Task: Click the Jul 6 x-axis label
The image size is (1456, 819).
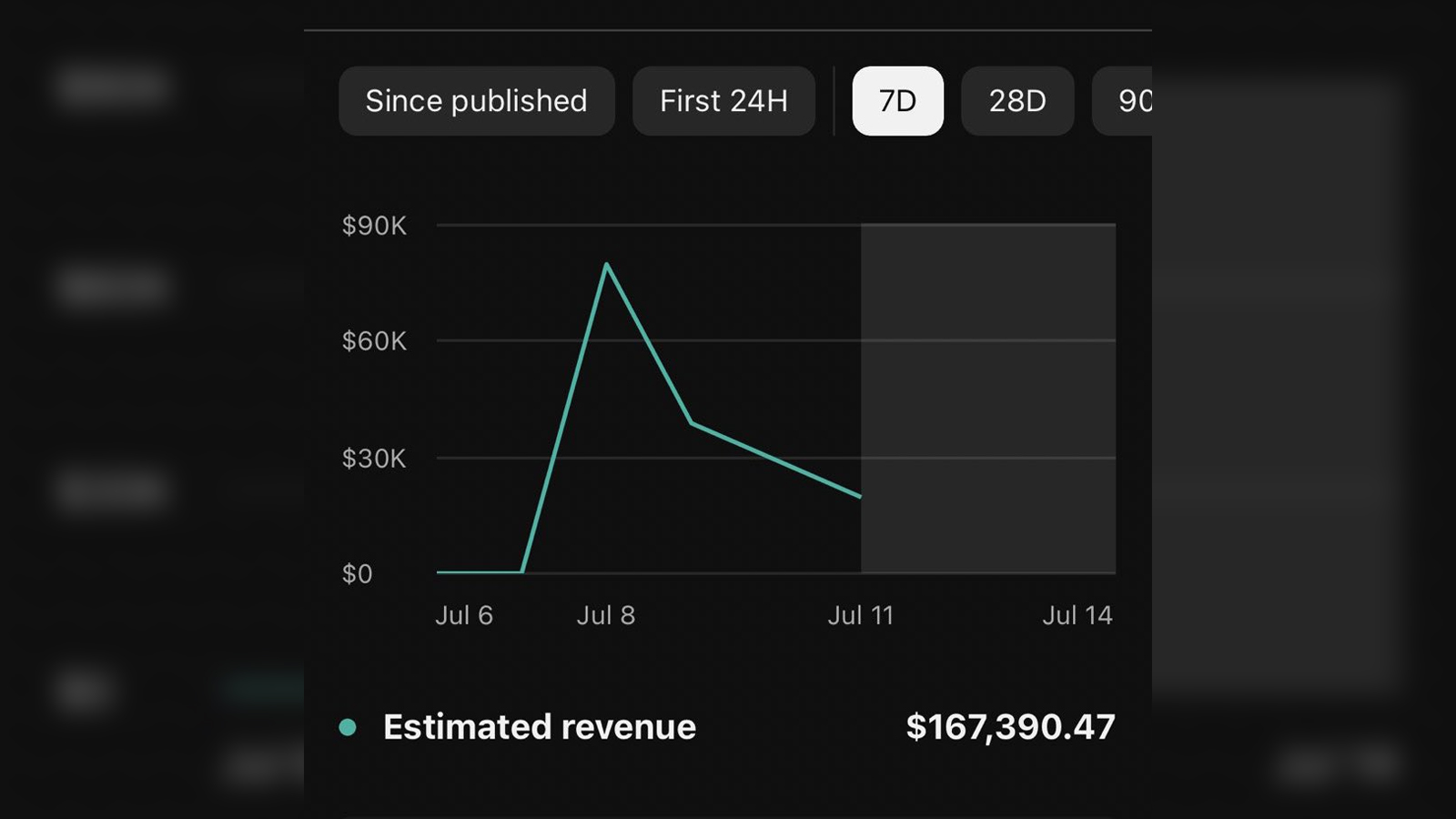Action: 465,615
